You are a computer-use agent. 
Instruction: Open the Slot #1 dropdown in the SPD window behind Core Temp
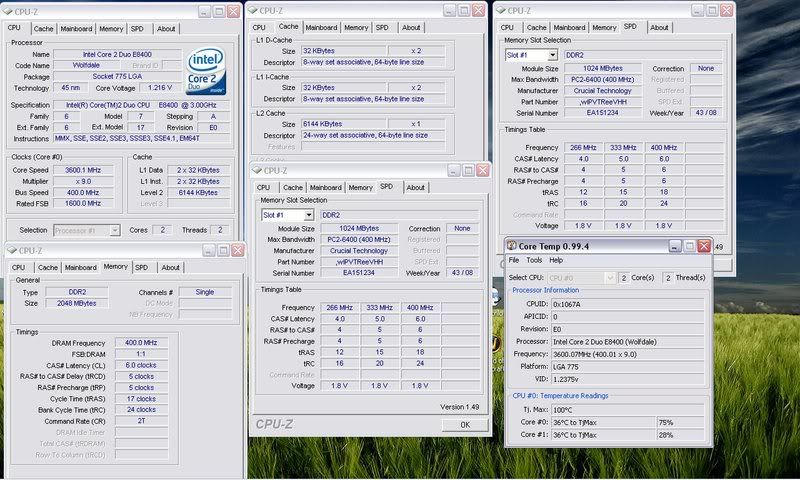[553, 55]
